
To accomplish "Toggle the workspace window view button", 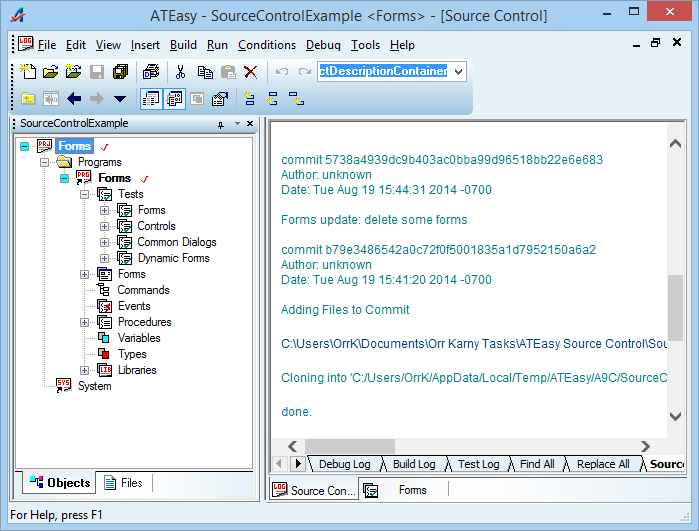I will coord(151,99).
